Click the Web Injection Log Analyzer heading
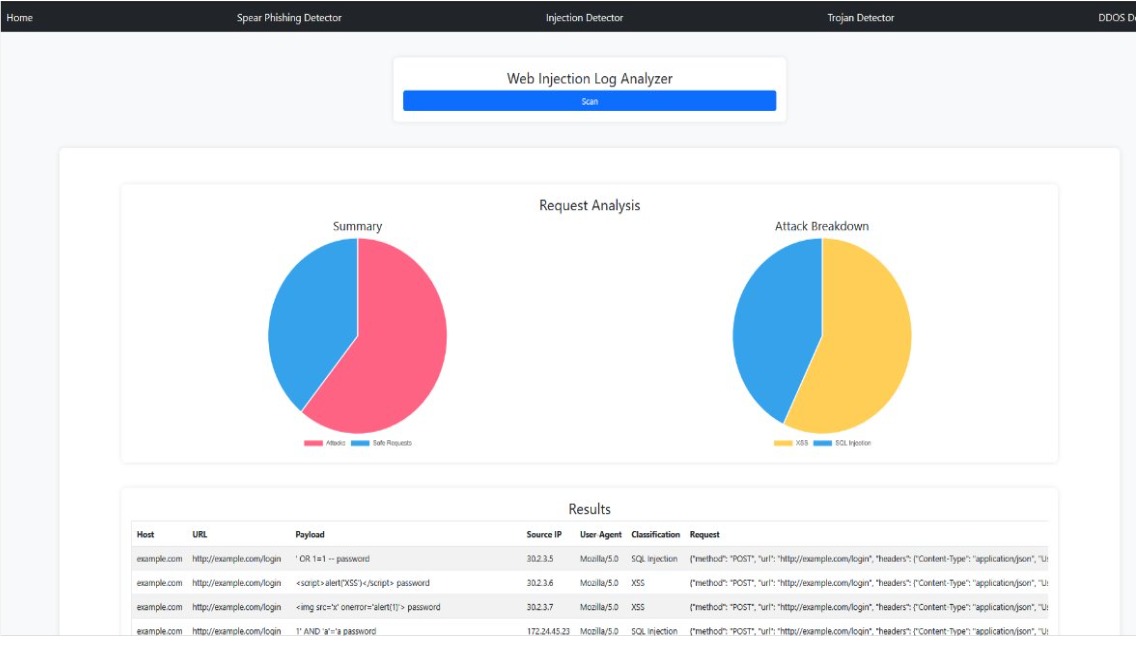 [589, 78]
